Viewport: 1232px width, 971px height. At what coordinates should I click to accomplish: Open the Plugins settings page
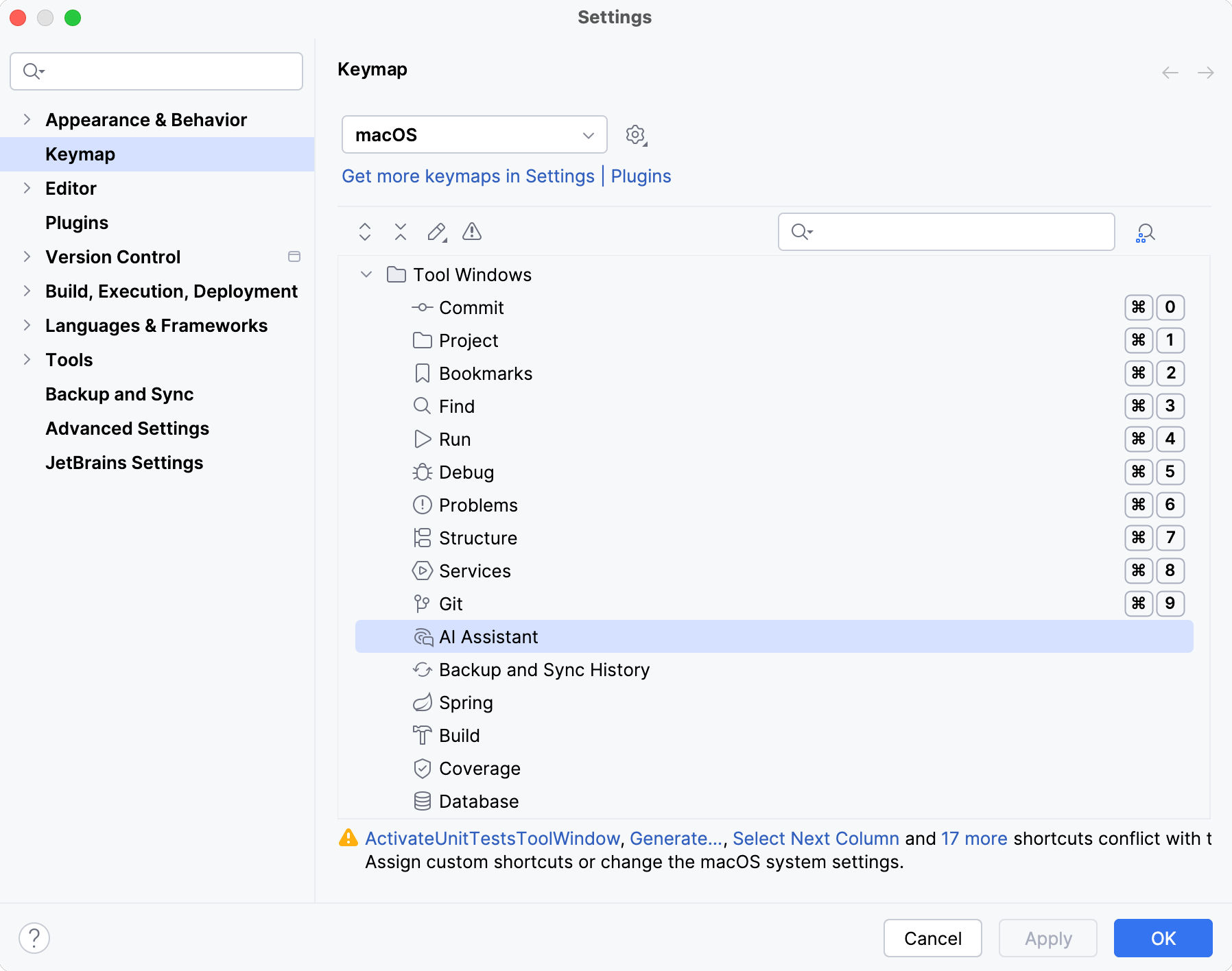pyautogui.click(x=76, y=222)
